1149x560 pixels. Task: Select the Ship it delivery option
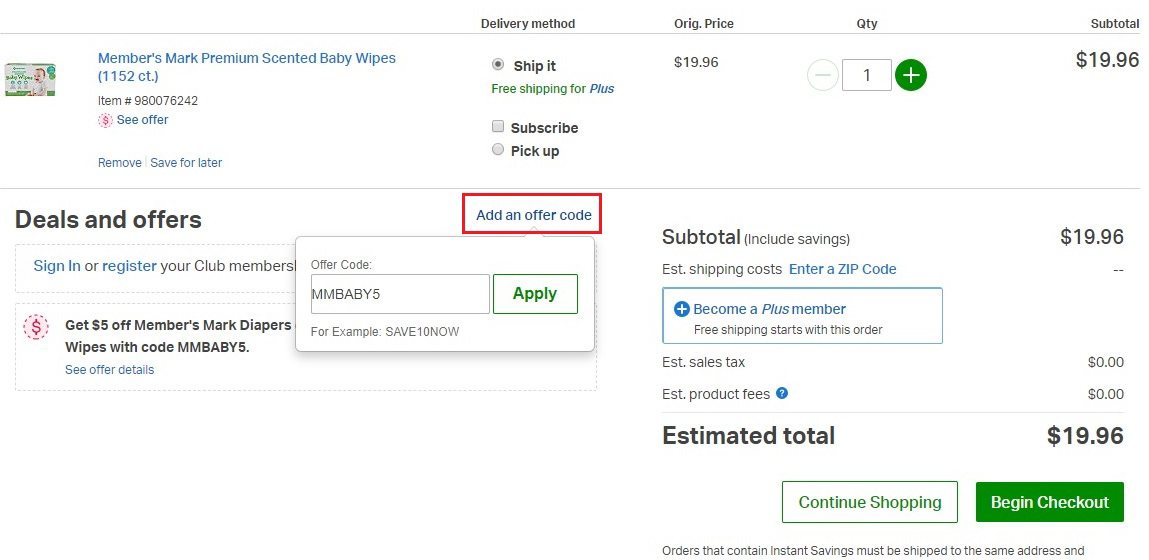498,64
